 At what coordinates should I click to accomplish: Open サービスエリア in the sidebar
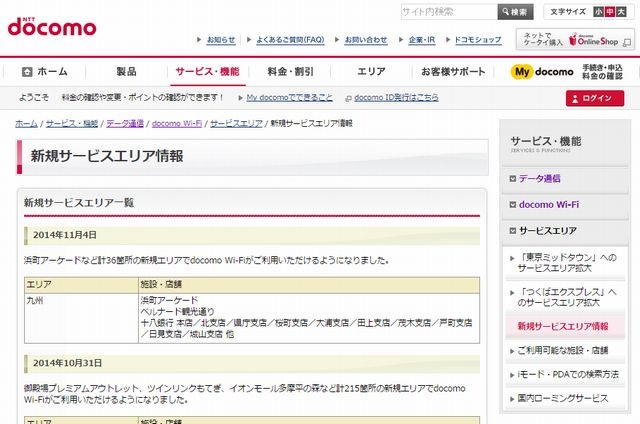[548, 231]
